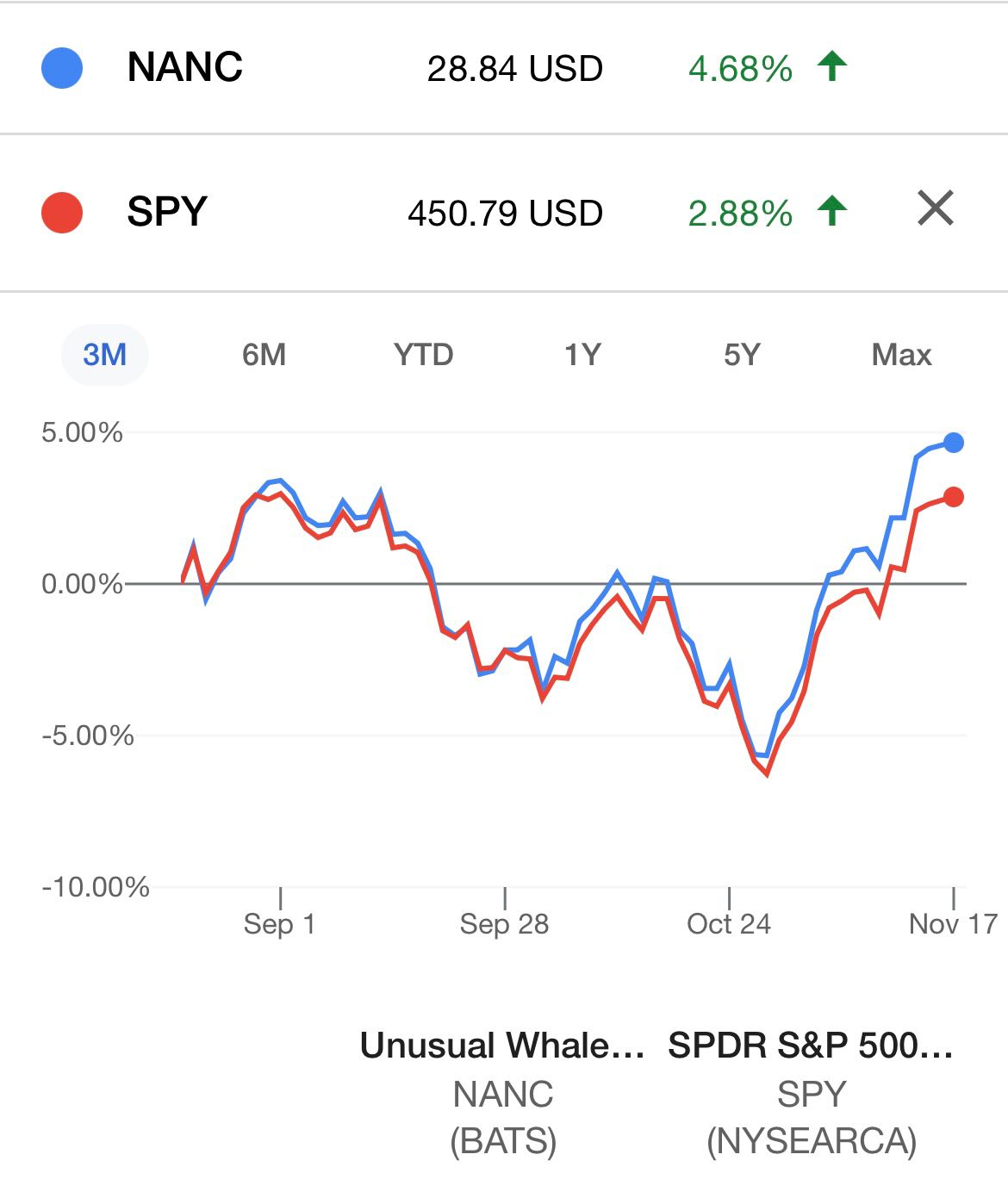Open SPDR S&P 500 SPY details
This screenshot has width=1008, height=1204.
811,1092
